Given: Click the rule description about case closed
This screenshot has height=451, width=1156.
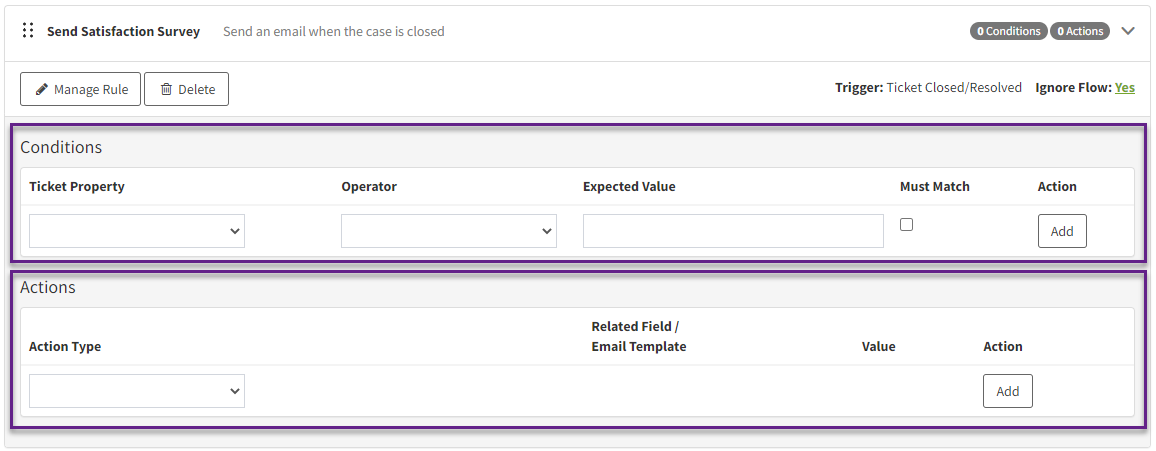Looking at the screenshot, I should point(334,32).
